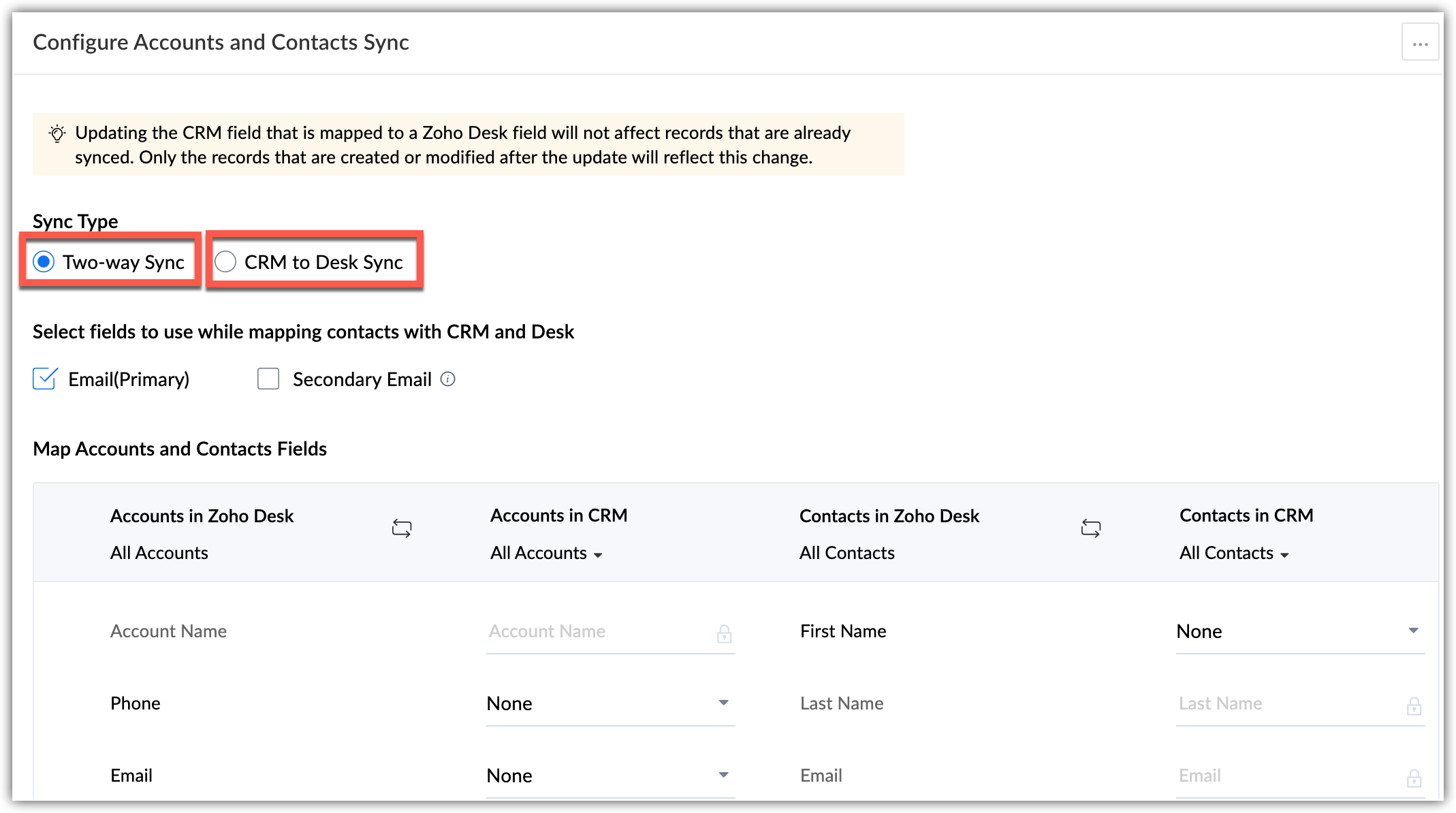Click All Accounts under Accounts in Zoho Desk

159,553
